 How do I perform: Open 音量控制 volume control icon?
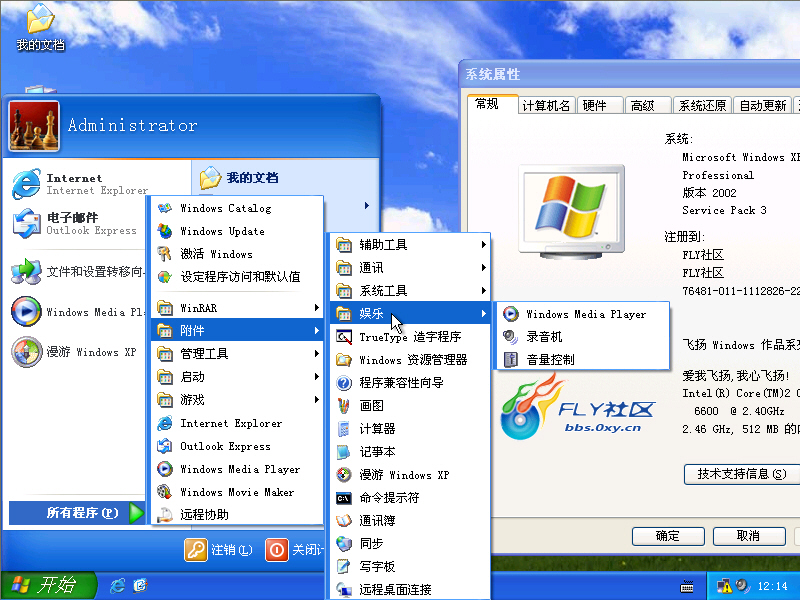coord(510,360)
